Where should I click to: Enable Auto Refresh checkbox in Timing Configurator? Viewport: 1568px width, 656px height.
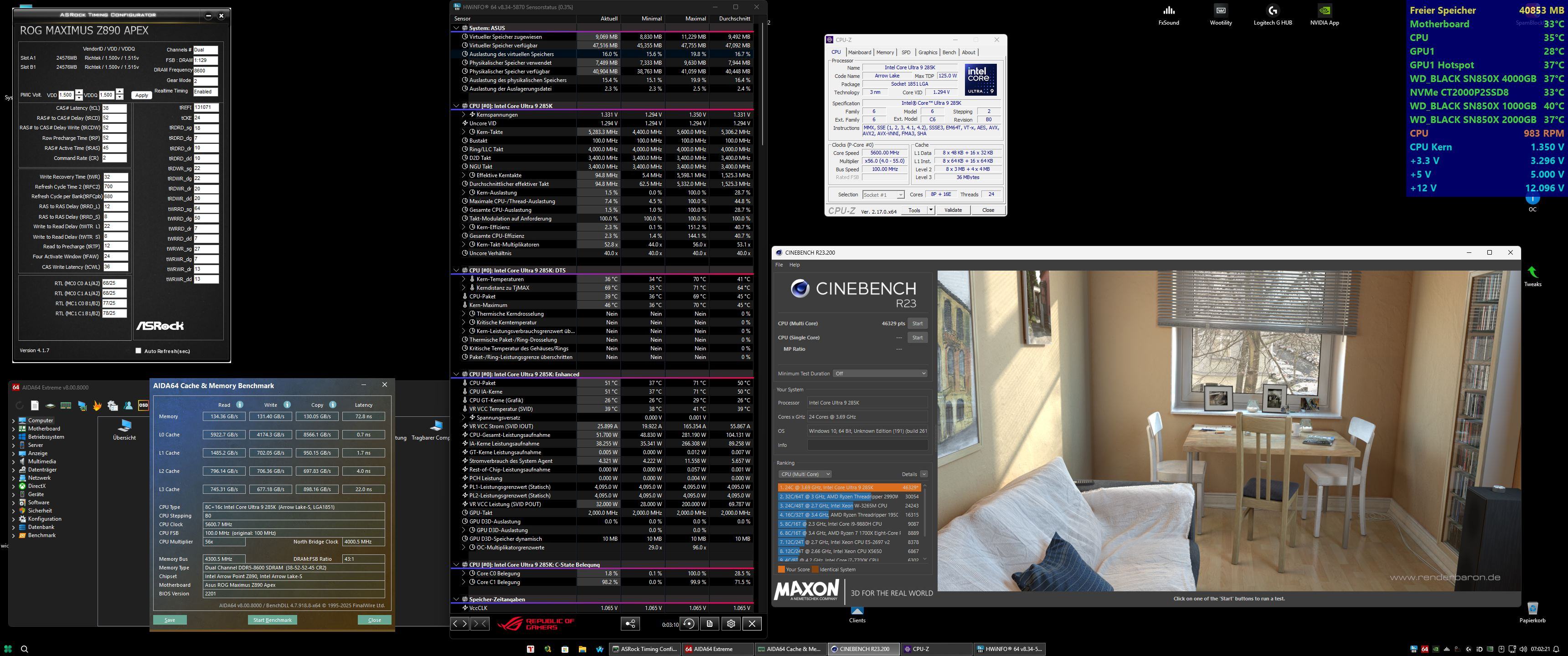point(138,350)
